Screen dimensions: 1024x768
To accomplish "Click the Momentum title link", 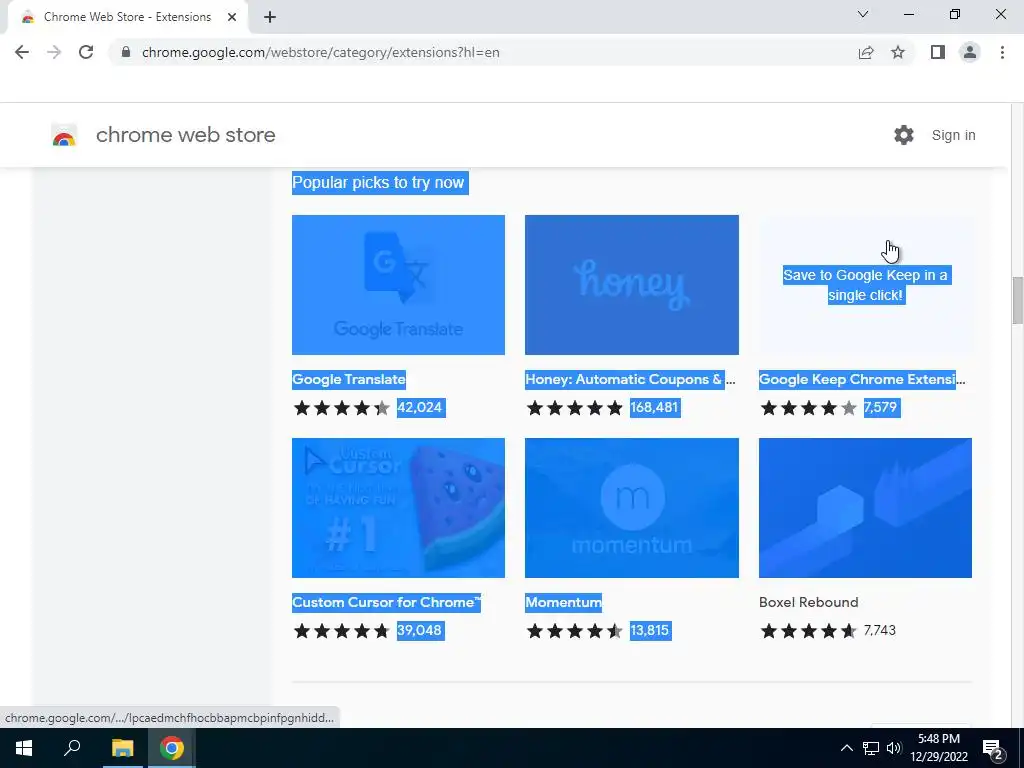I will [564, 602].
